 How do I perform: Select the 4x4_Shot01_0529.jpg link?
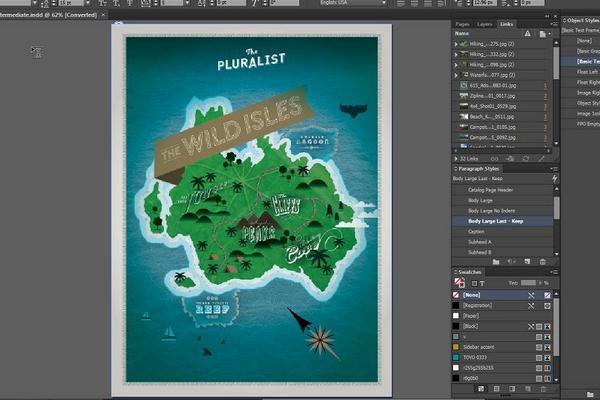point(502,106)
